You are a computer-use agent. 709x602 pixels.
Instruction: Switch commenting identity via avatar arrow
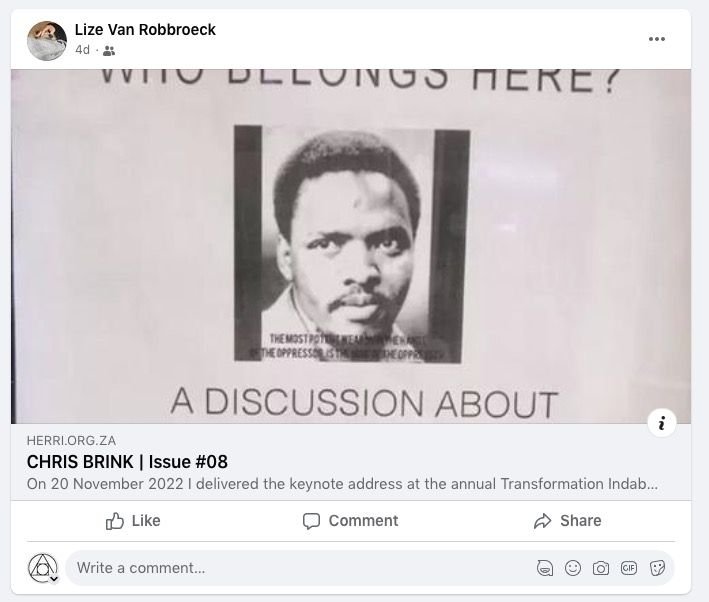54,578
